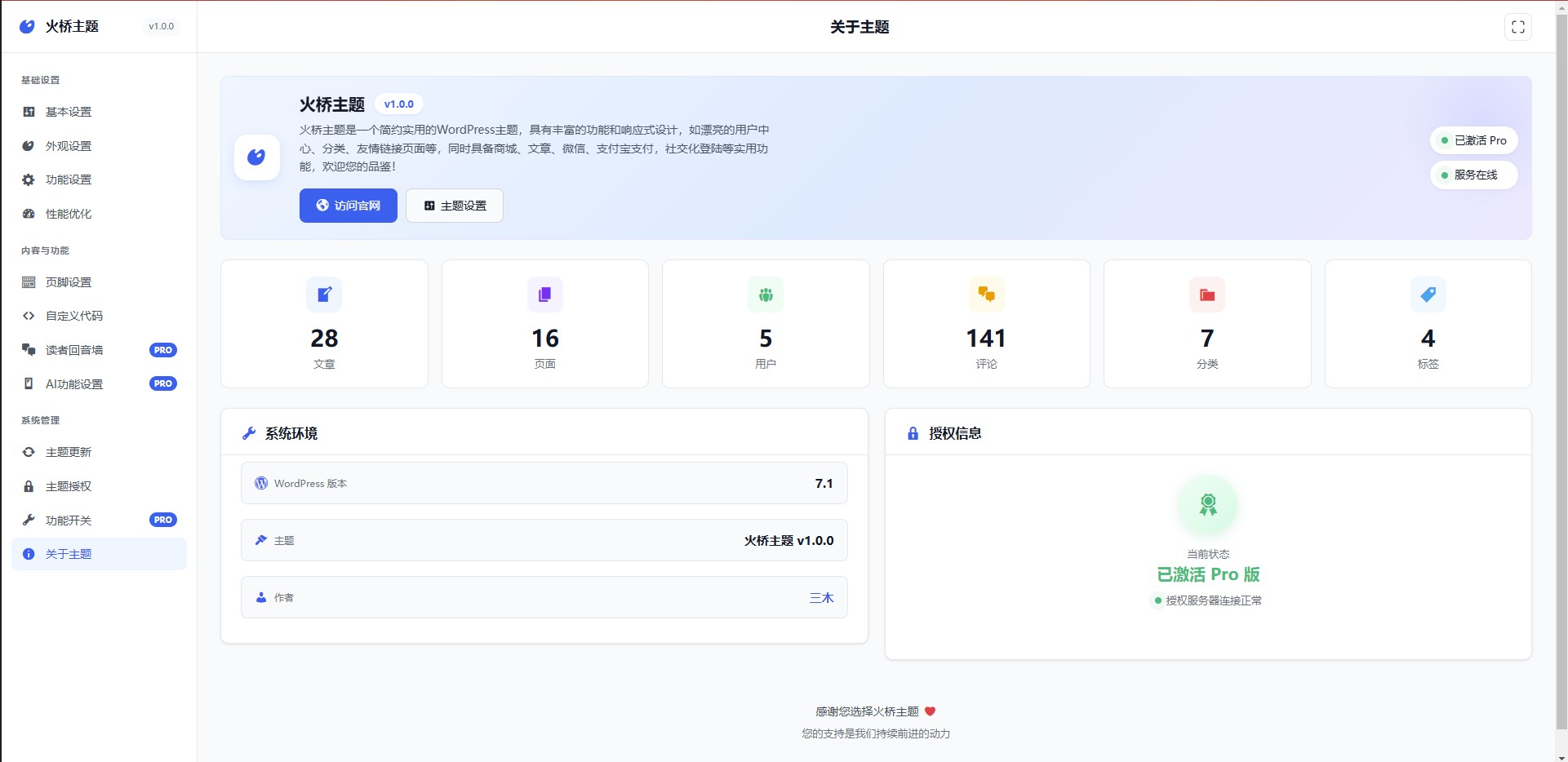Screen dimensions: 1568x762
Task: Open AI功能设置 sidebar item
Action: (100, 383)
